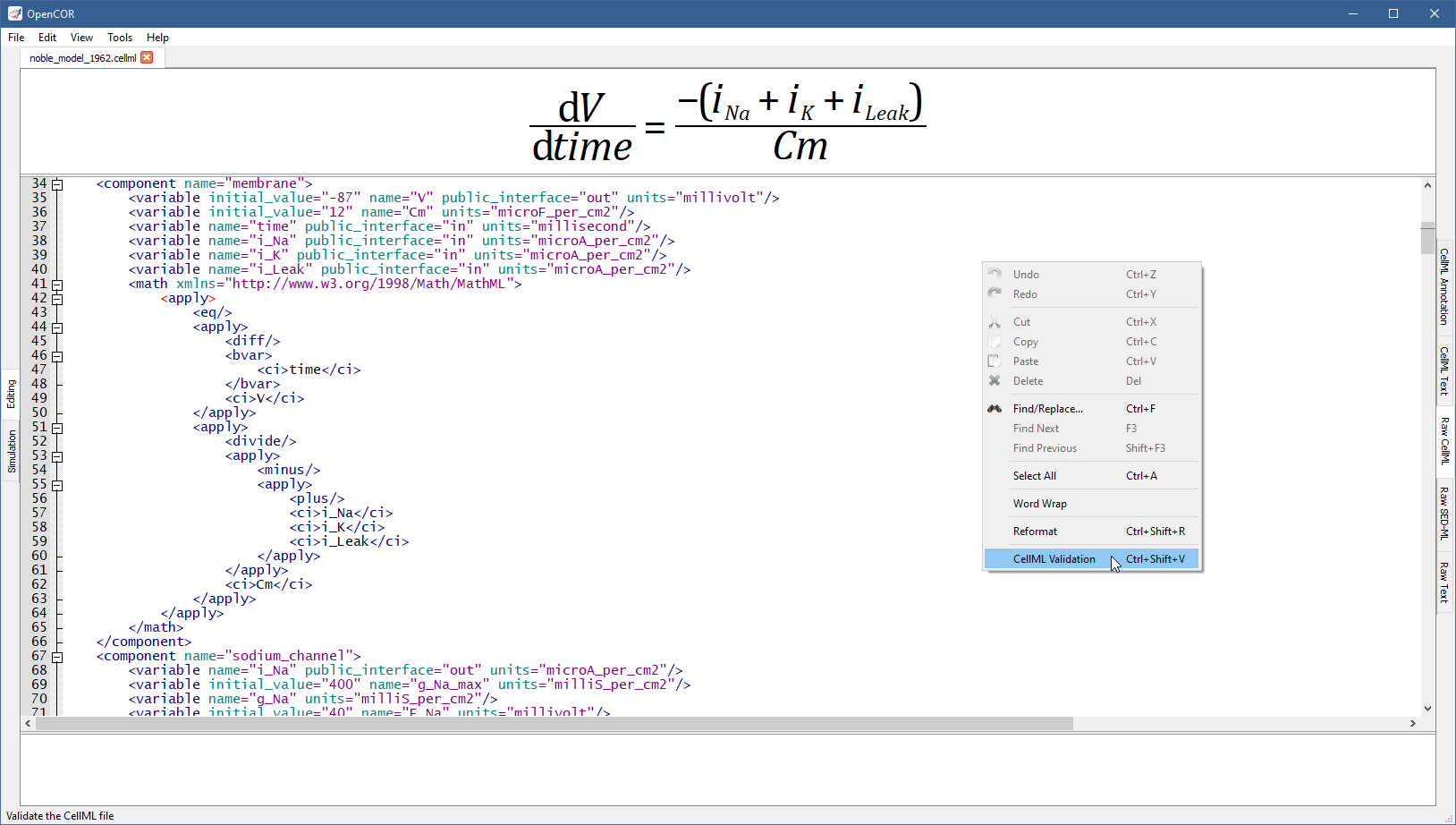Click the vertical scrollbar down arrow
Screen dimensions: 1456x825
pos(1427,708)
